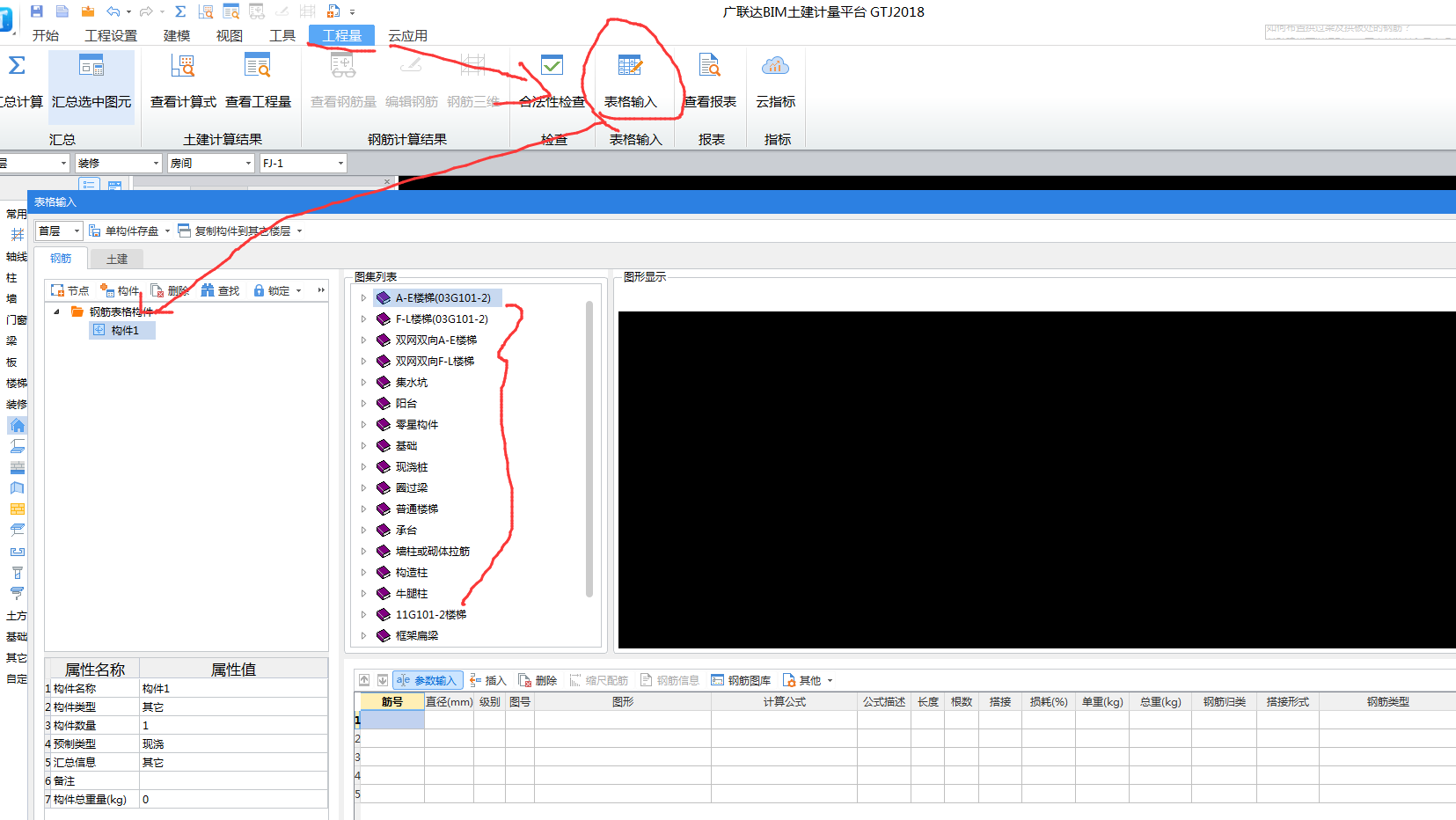
Task: Click 删除 in the component tree toolbar
Action: click(x=170, y=290)
